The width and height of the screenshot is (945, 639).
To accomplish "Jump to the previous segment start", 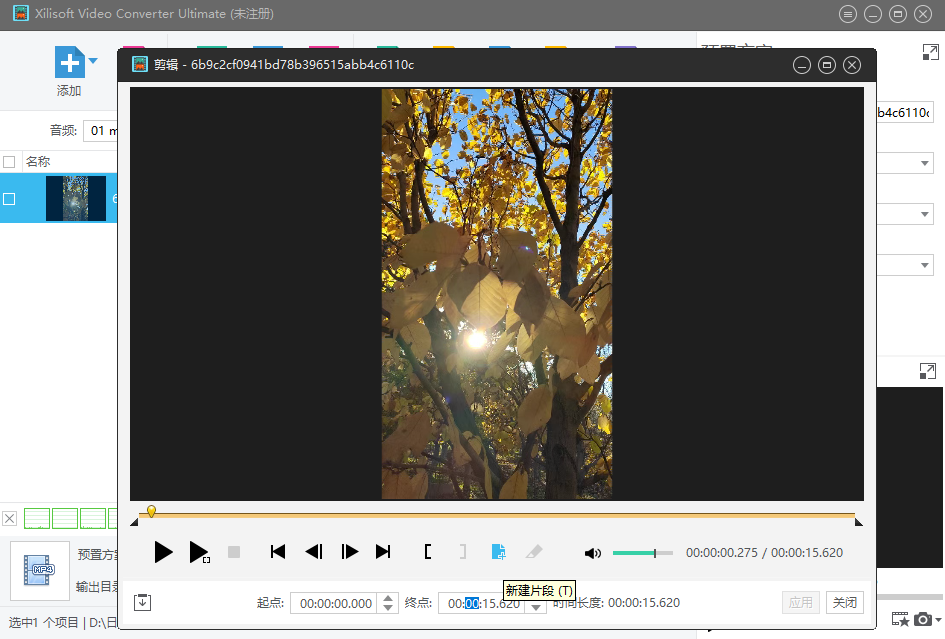I will [278, 551].
